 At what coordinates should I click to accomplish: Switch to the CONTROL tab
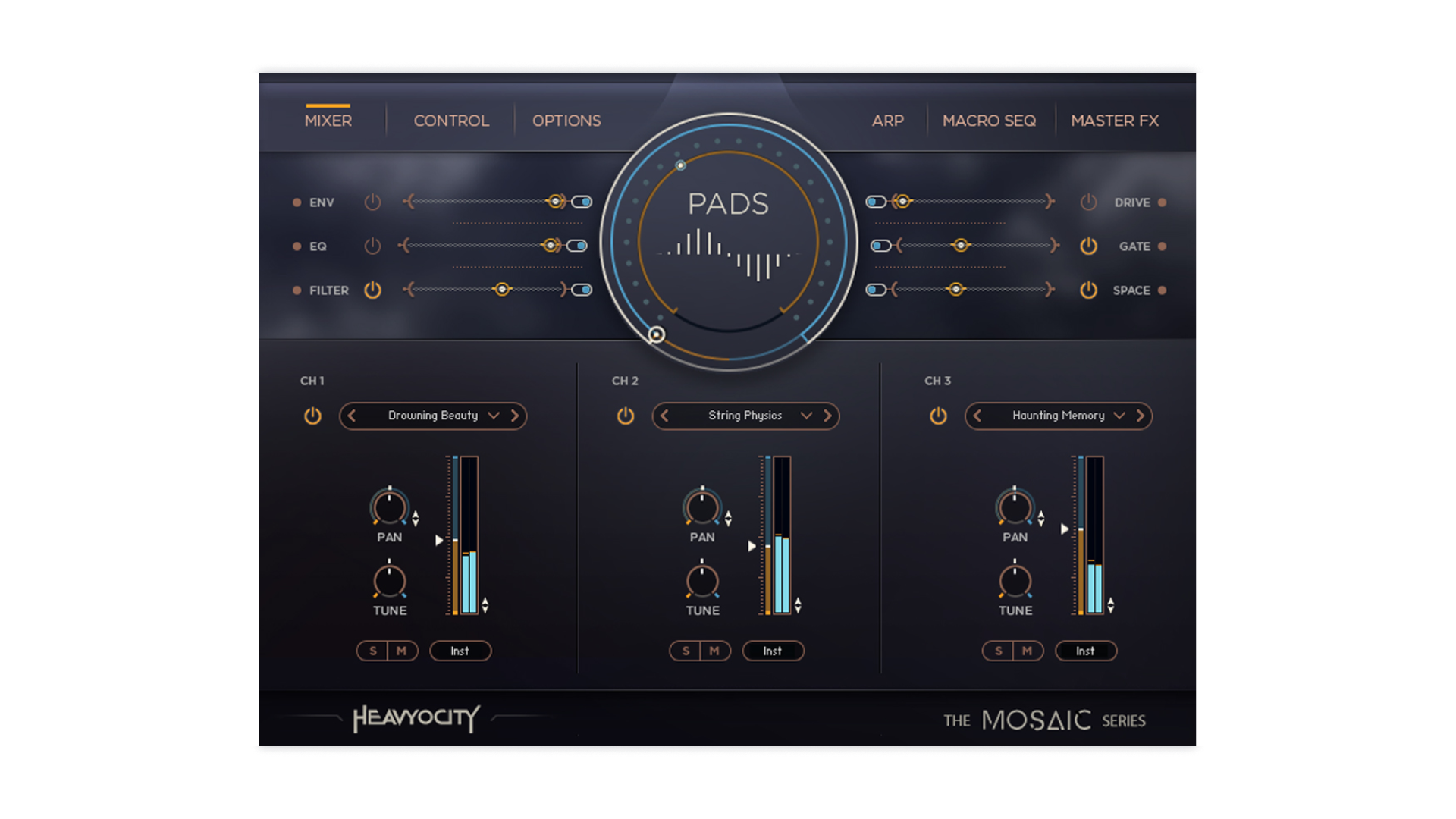tap(450, 120)
